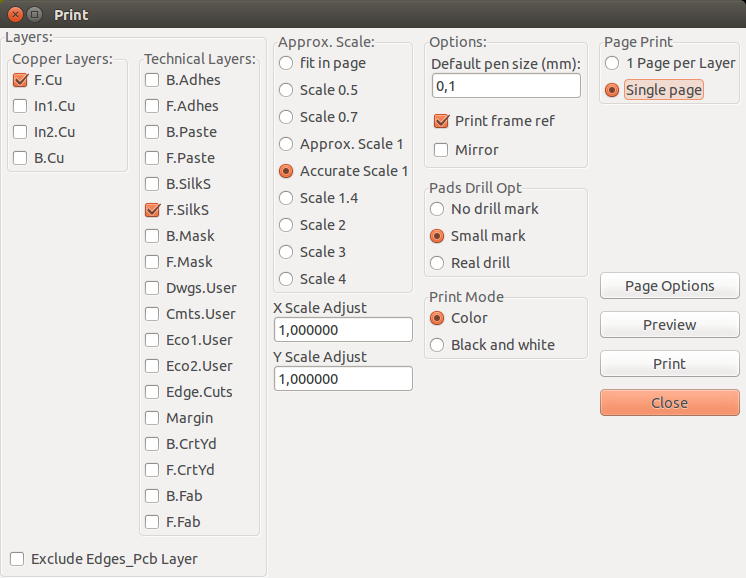Click the X Scale Adjust field
Image resolution: width=746 pixels, height=578 pixels.
343,330
